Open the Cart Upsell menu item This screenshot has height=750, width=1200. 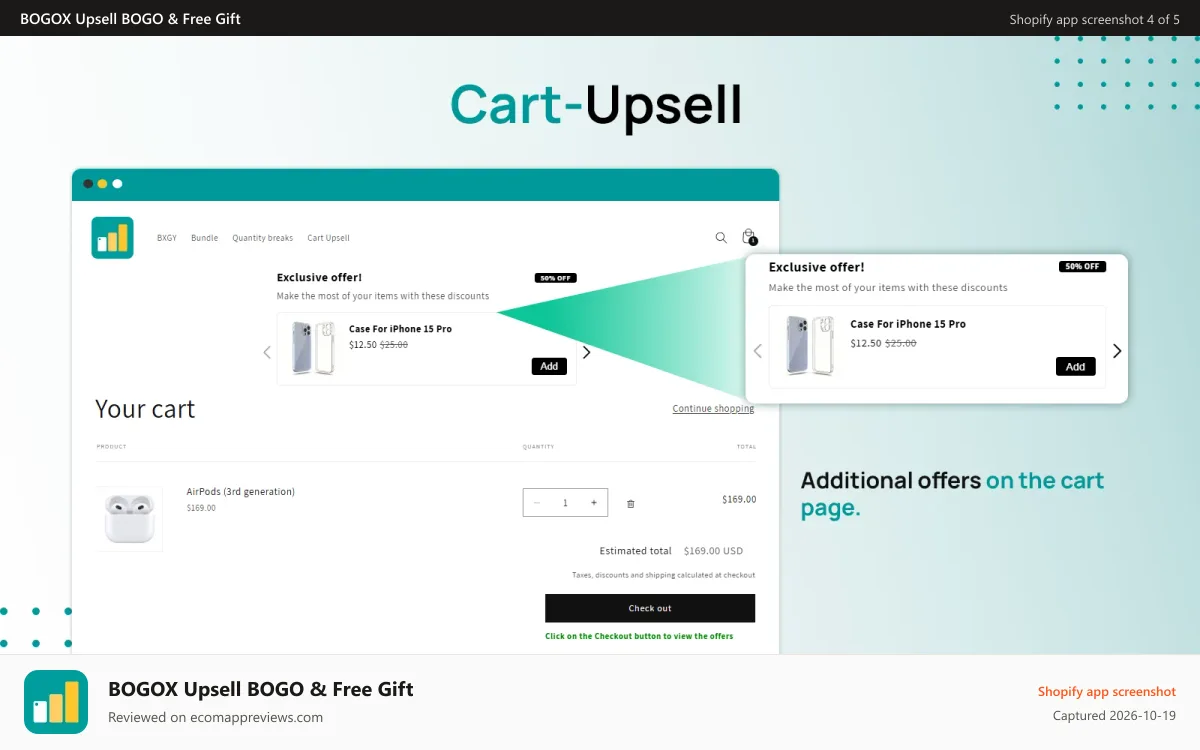coord(328,238)
